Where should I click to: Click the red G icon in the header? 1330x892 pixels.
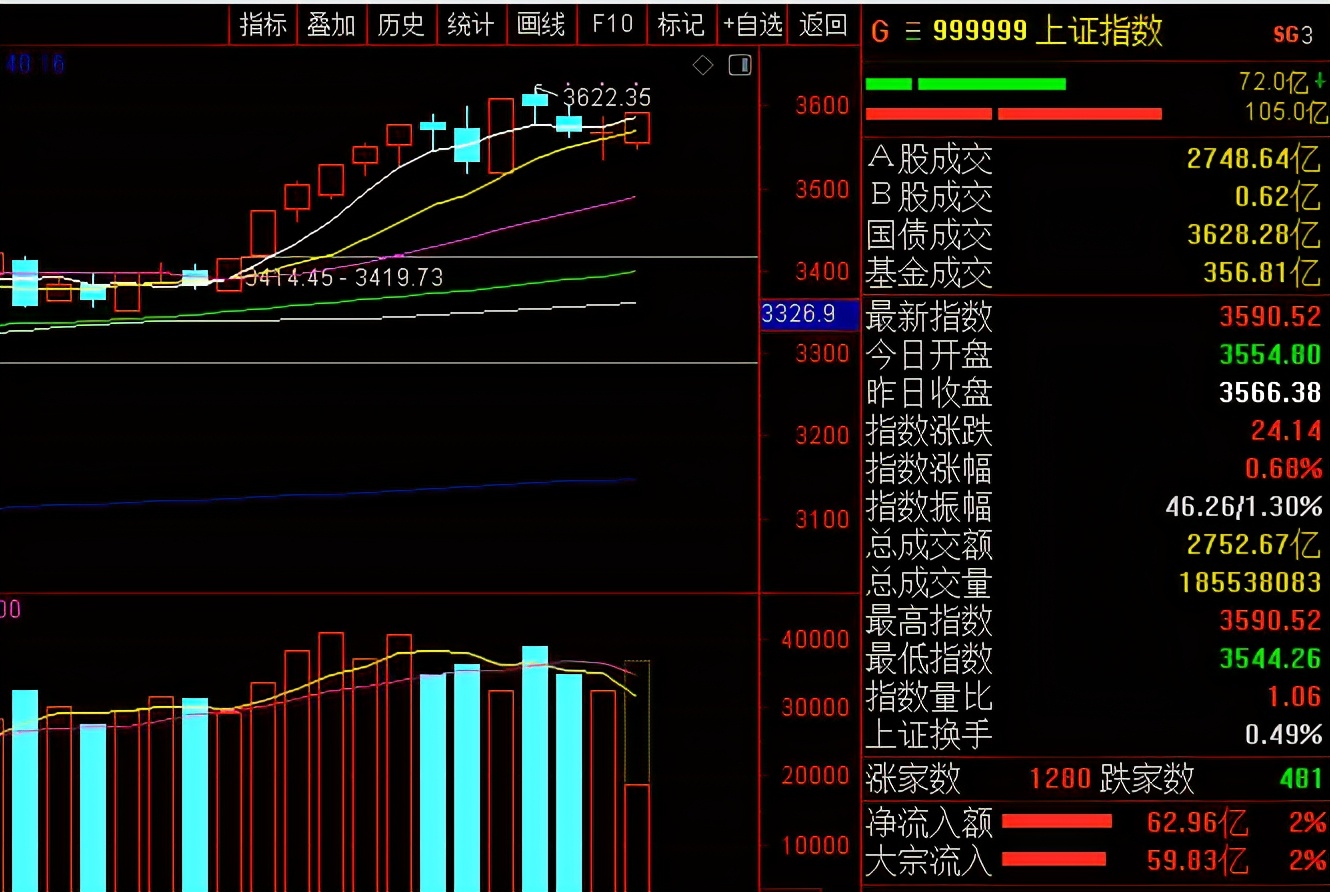click(880, 32)
